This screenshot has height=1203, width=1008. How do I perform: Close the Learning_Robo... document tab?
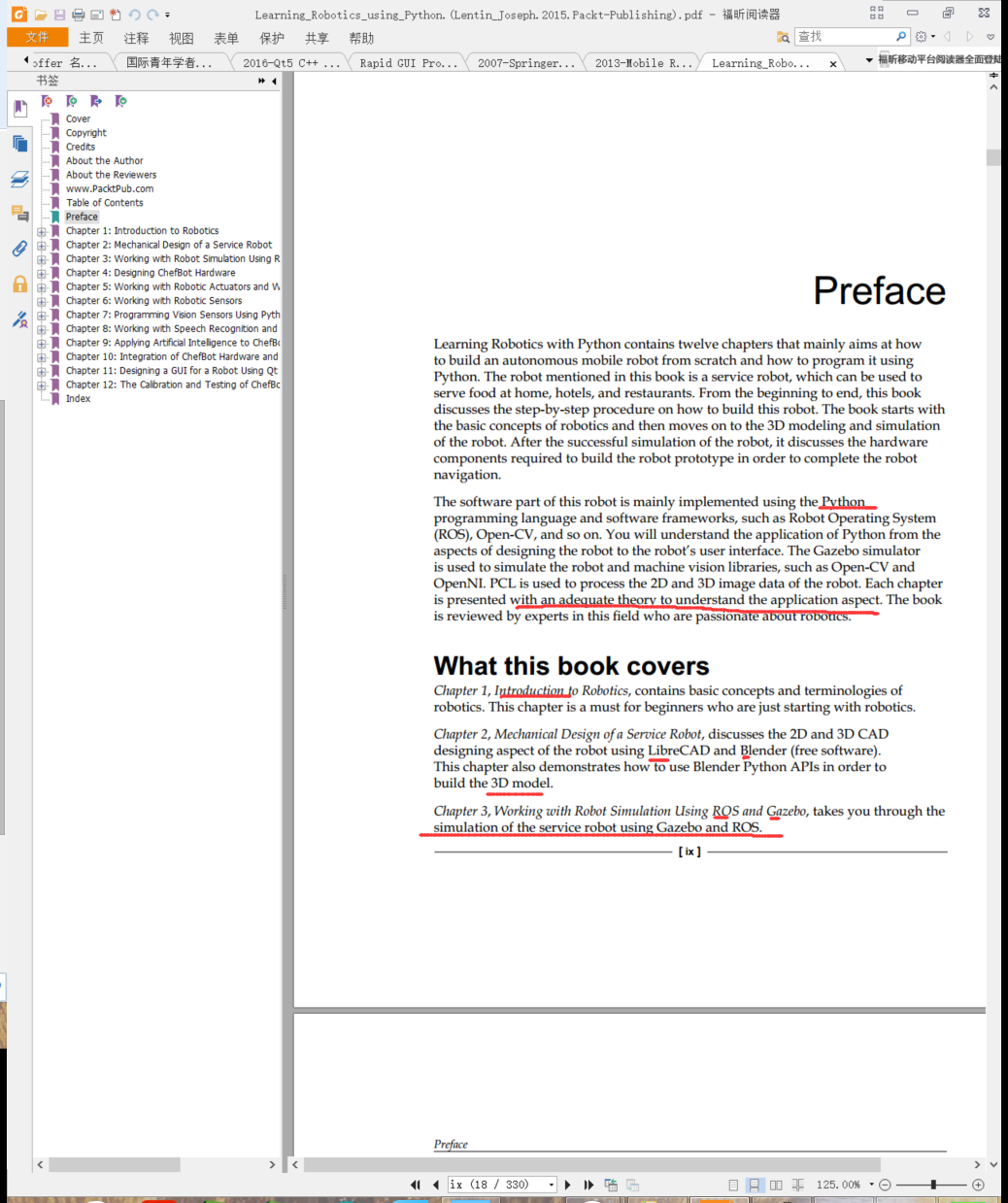click(833, 64)
